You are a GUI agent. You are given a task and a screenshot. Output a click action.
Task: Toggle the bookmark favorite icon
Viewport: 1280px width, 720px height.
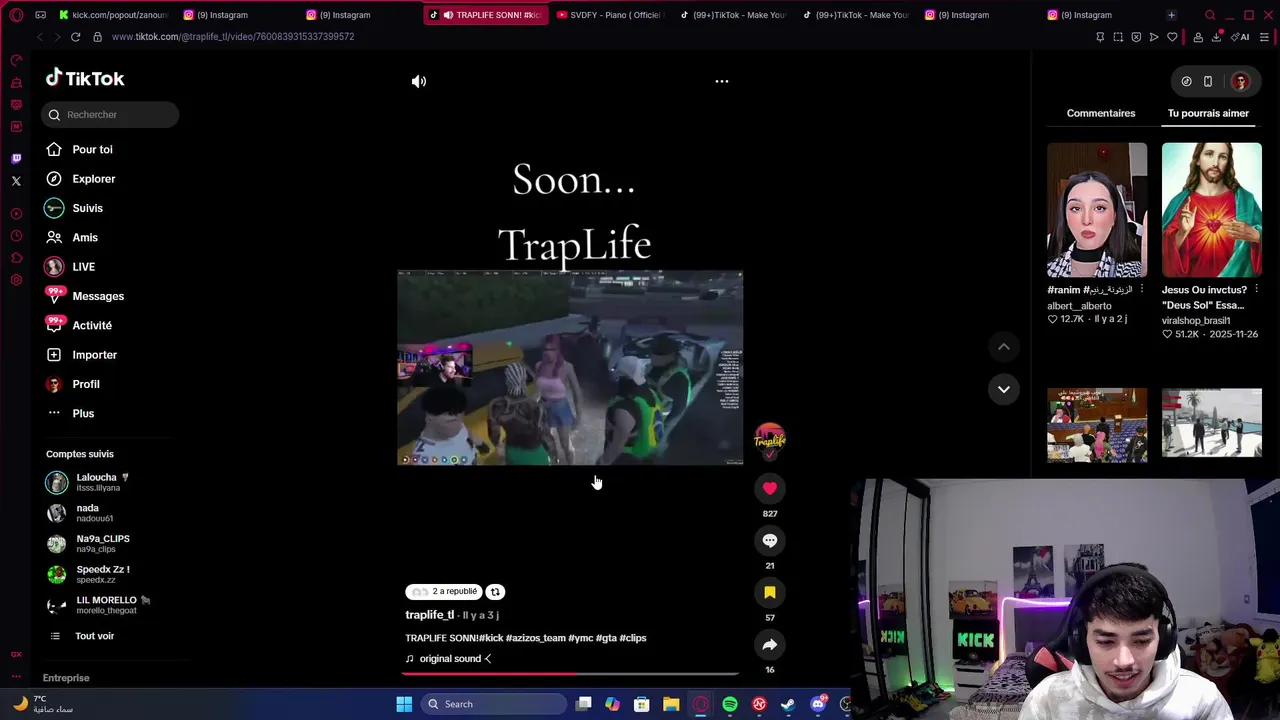click(x=770, y=592)
